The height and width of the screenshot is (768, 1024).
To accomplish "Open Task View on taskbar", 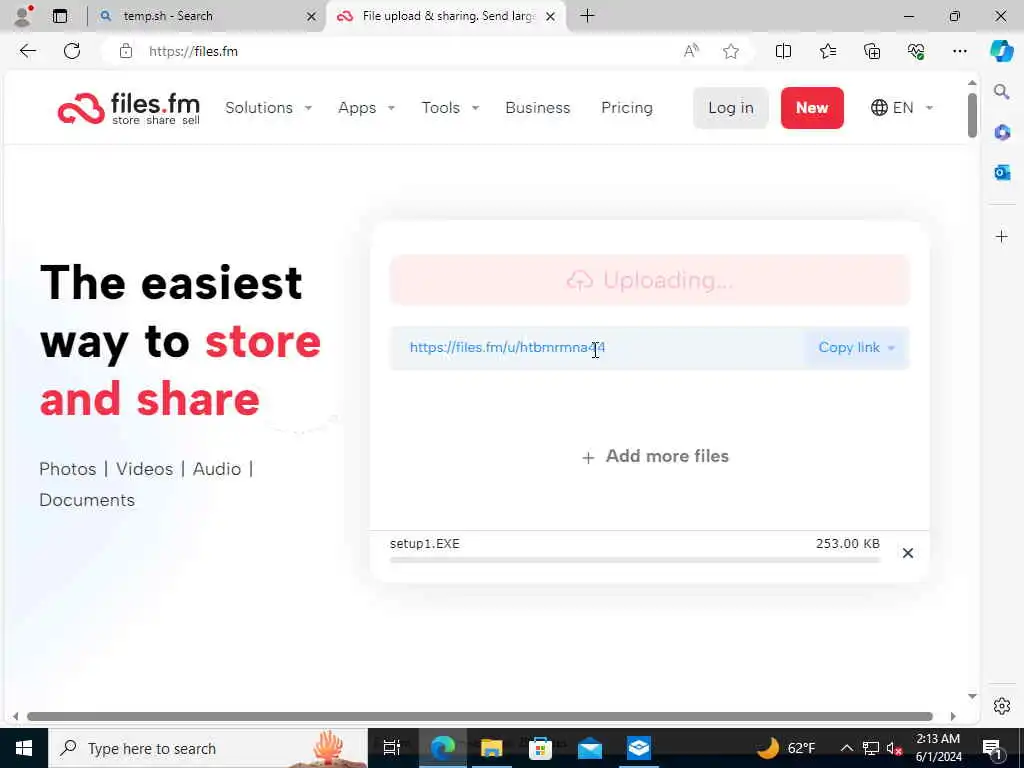I will 392,748.
